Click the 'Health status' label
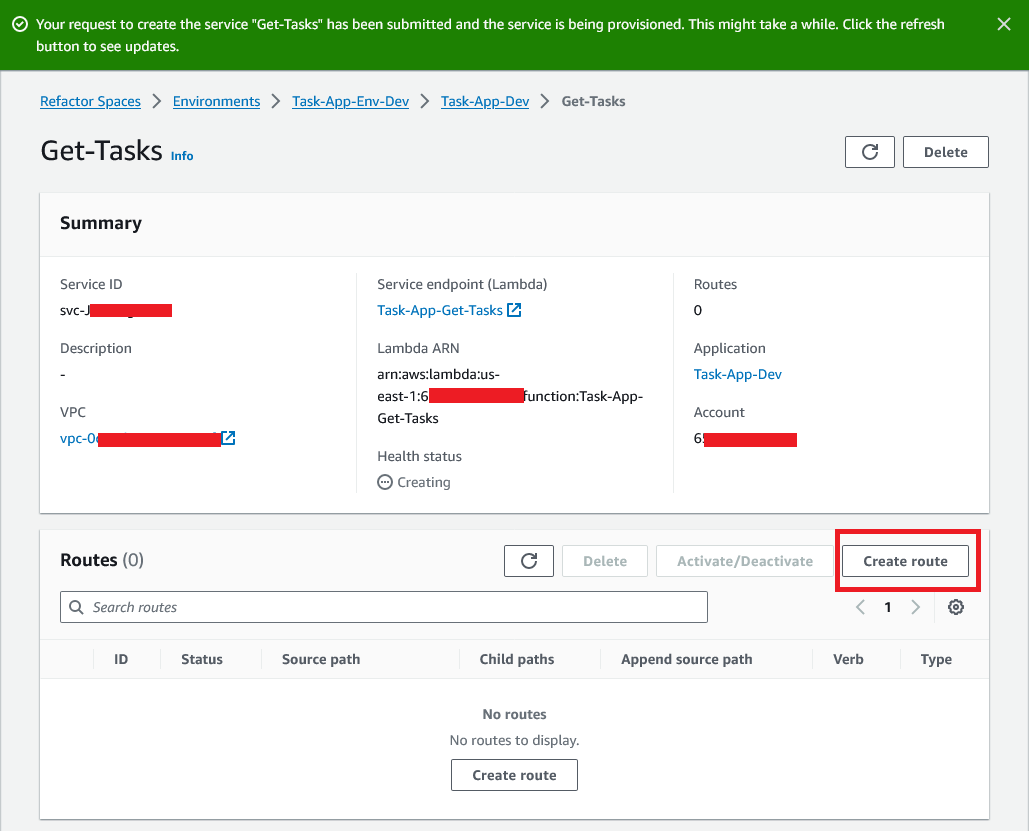 (419, 456)
